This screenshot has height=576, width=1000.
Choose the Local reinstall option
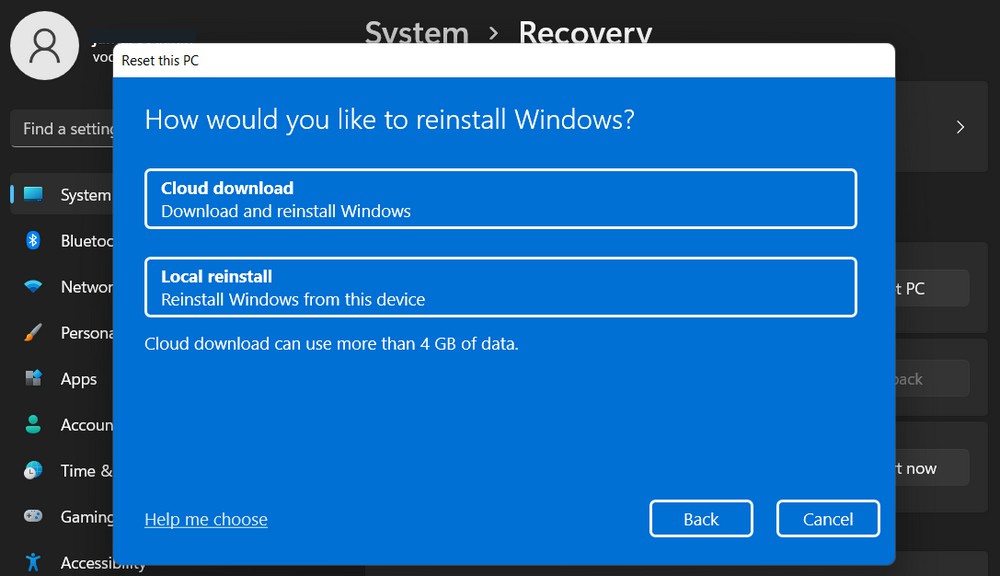(x=501, y=287)
